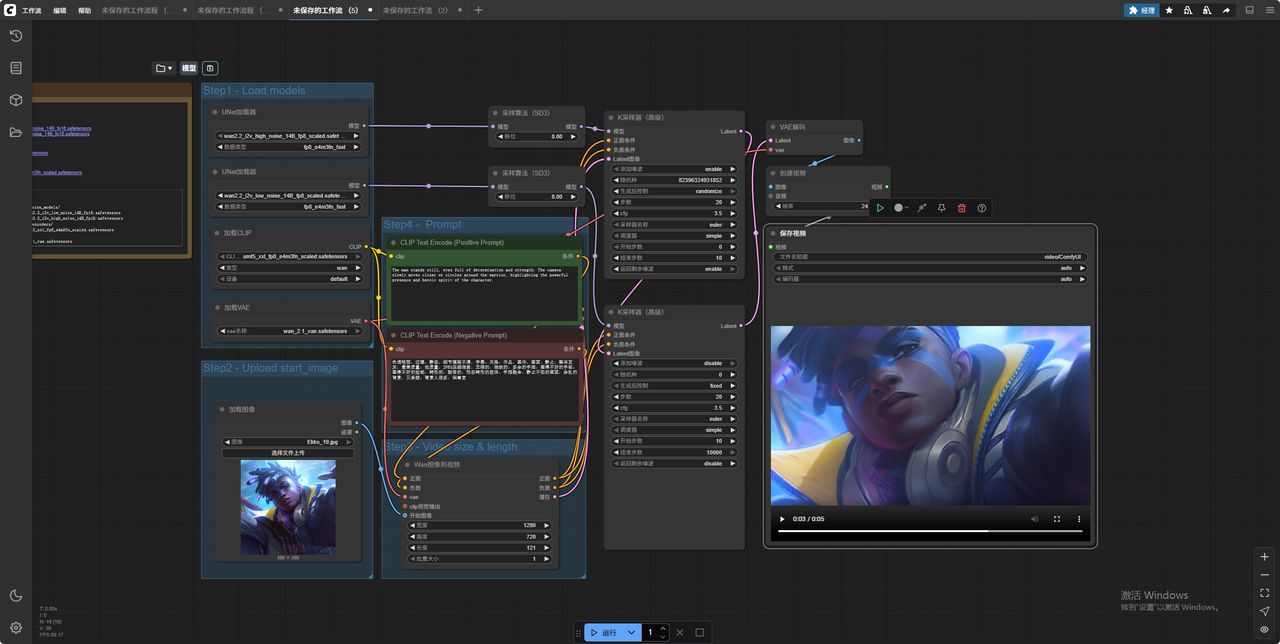Image resolution: width=1280 pixels, height=644 pixels.
Task: Collapse the 保存视频 node
Action: pos(772,233)
